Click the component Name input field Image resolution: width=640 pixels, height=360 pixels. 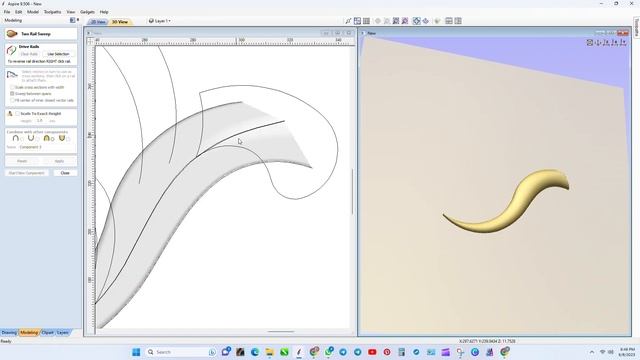46,147
